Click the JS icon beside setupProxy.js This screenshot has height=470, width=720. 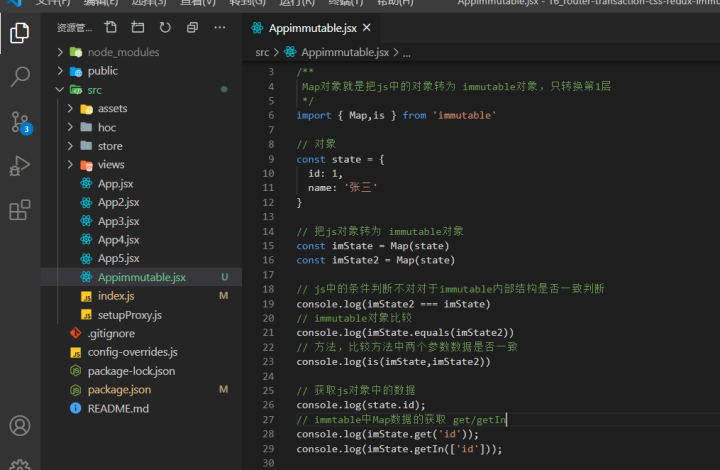coord(86,315)
